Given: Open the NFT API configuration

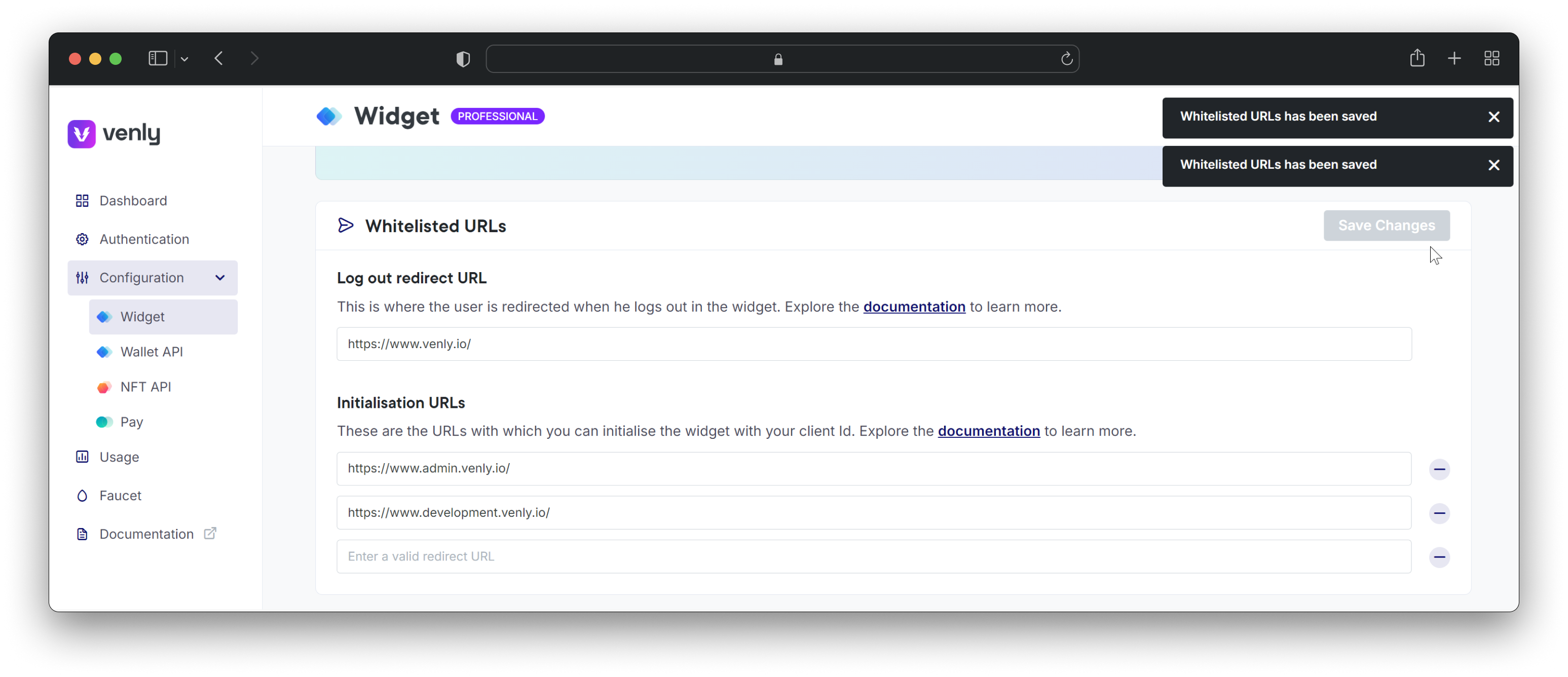Looking at the screenshot, I should click(145, 386).
